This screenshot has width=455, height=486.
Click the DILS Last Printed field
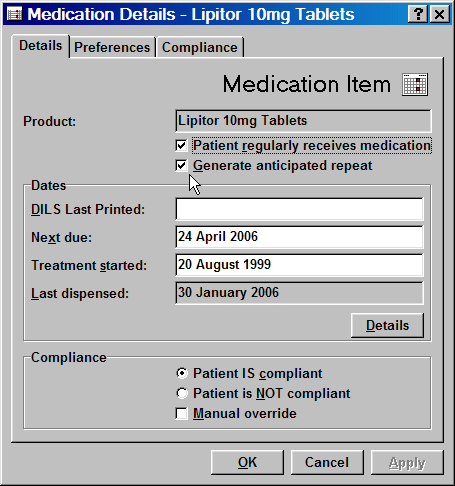click(300, 209)
